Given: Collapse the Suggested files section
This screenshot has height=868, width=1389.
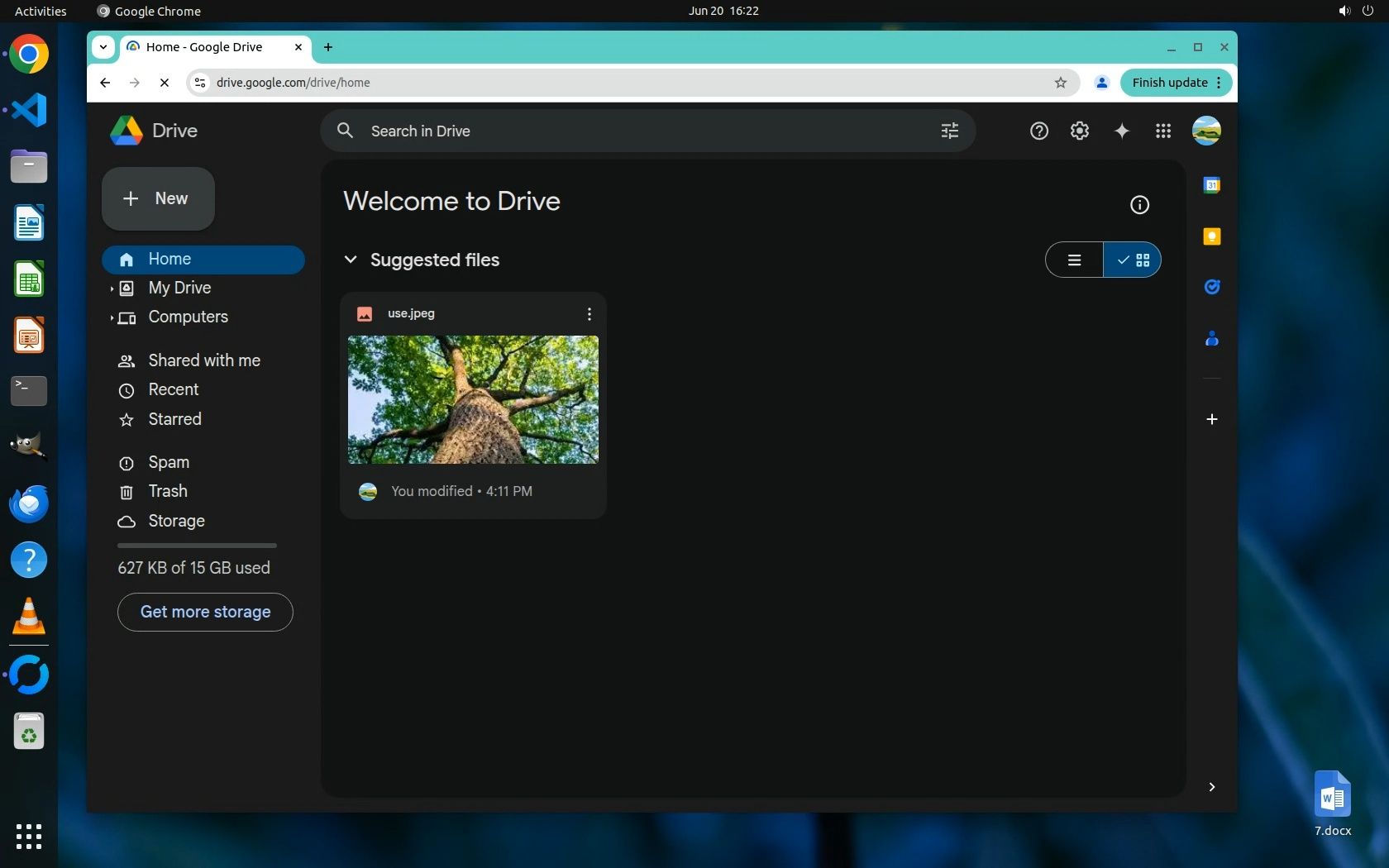Looking at the screenshot, I should pyautogui.click(x=351, y=260).
